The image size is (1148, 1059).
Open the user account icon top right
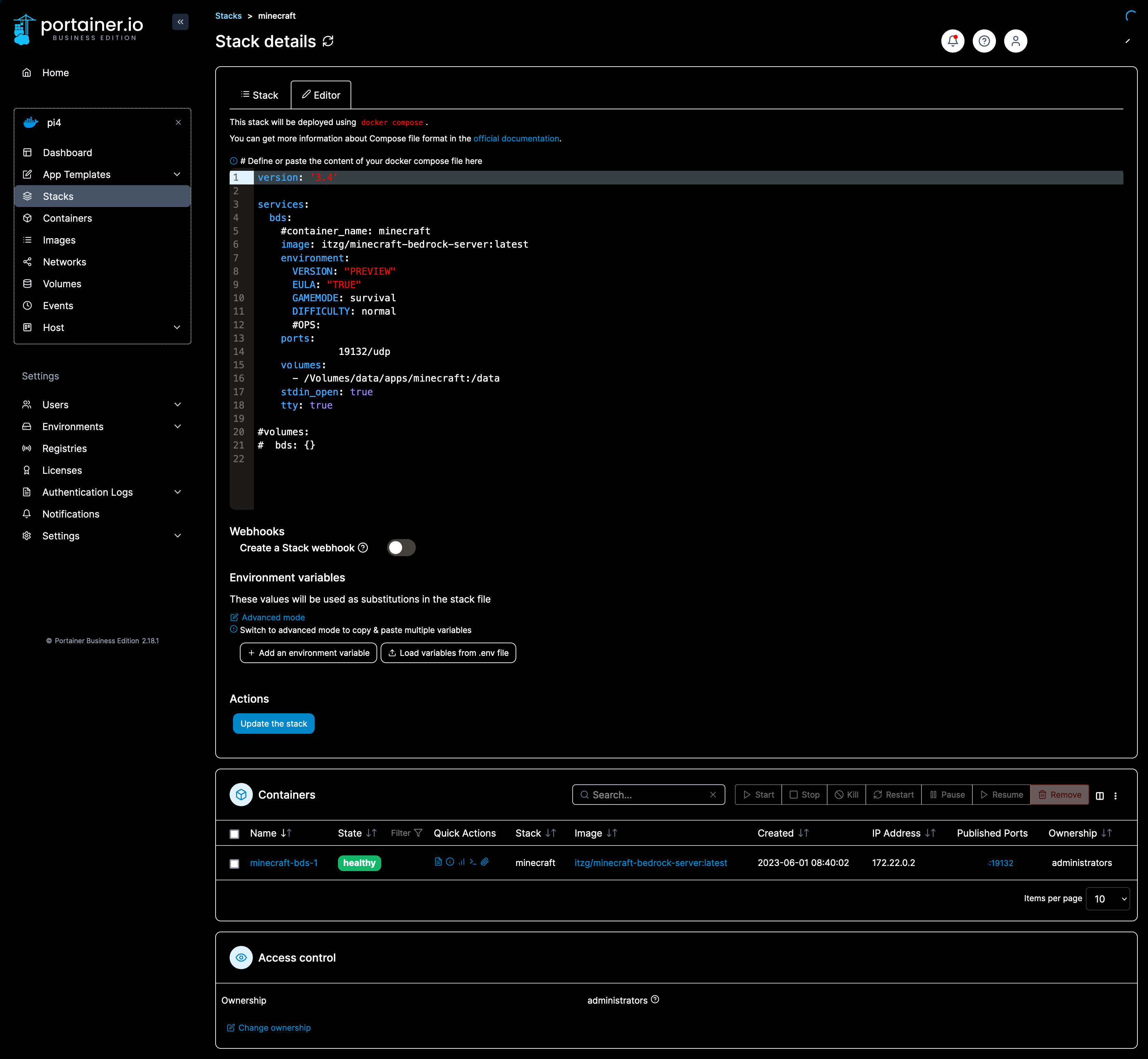[1015, 41]
